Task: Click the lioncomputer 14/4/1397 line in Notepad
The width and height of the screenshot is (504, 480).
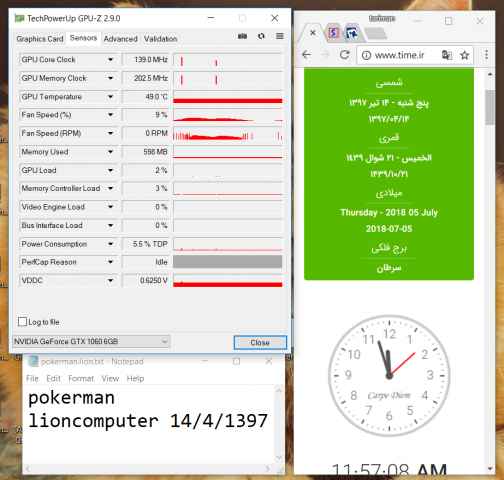Action: pyautogui.click(x=148, y=421)
